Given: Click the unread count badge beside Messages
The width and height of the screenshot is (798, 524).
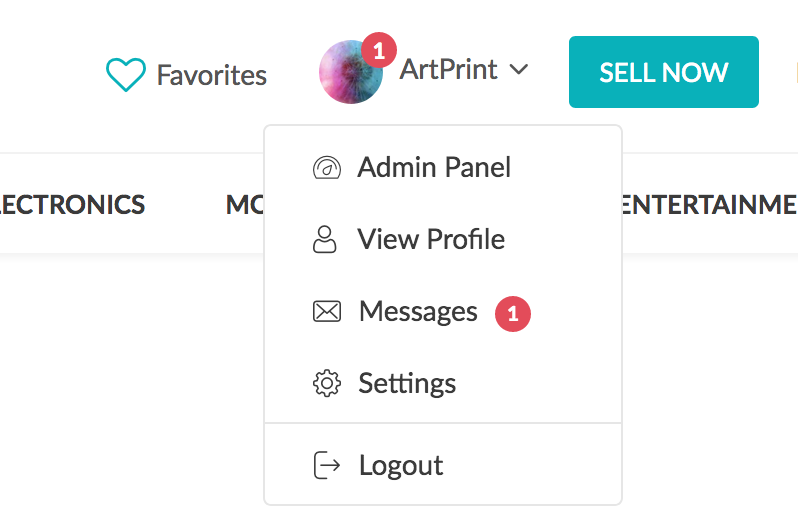Looking at the screenshot, I should coord(513,313).
